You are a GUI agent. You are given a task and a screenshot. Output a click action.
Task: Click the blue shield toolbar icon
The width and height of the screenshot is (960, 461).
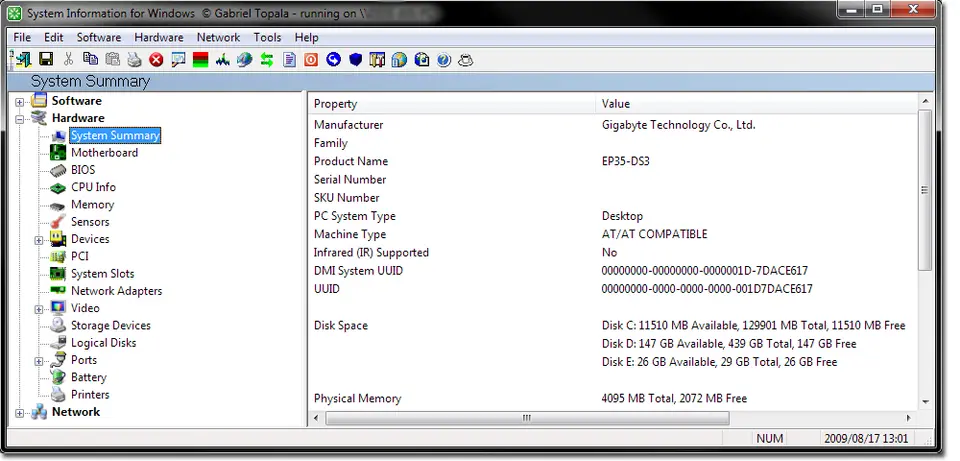355,60
